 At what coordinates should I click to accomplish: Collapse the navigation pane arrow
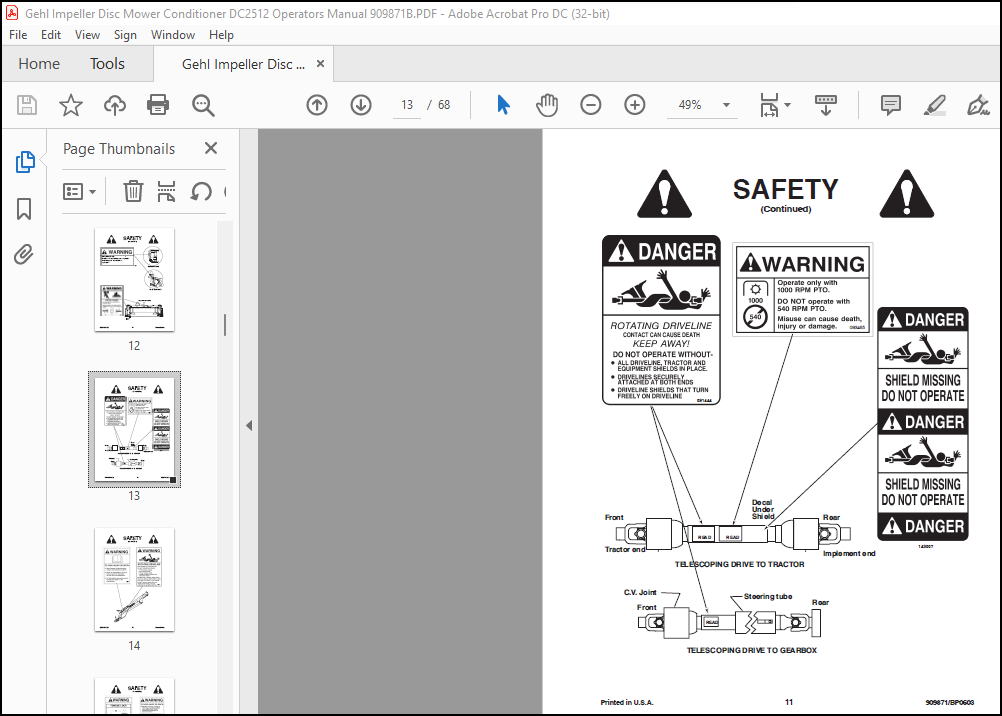249,425
